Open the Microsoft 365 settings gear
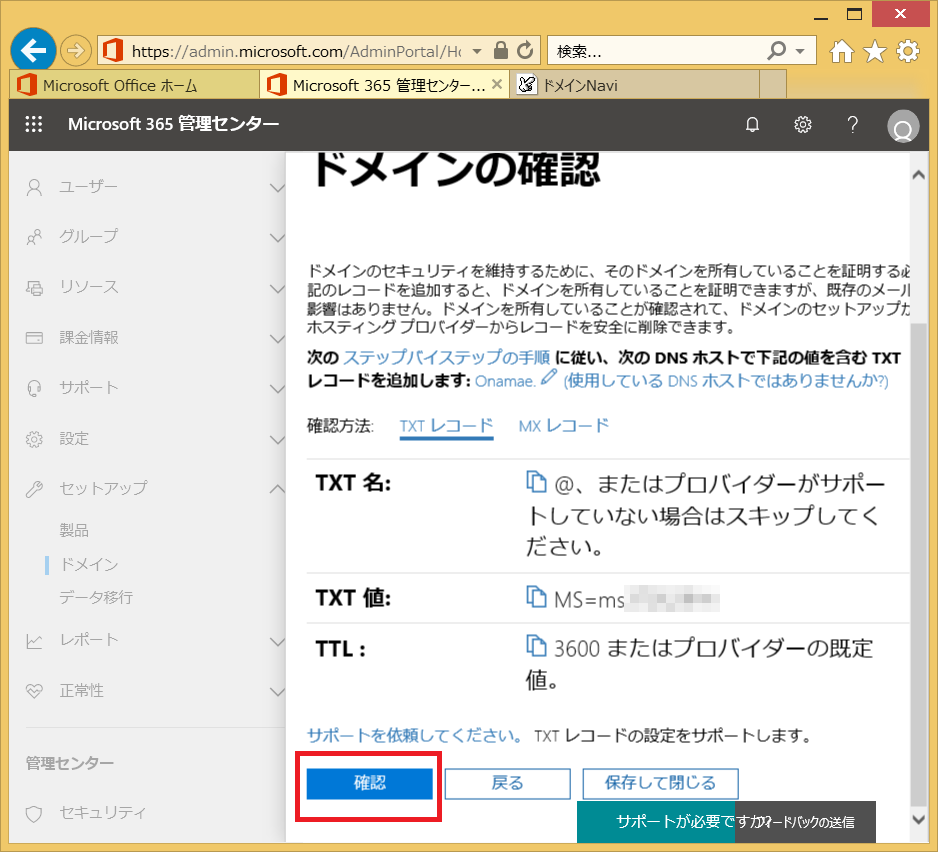 coord(802,124)
